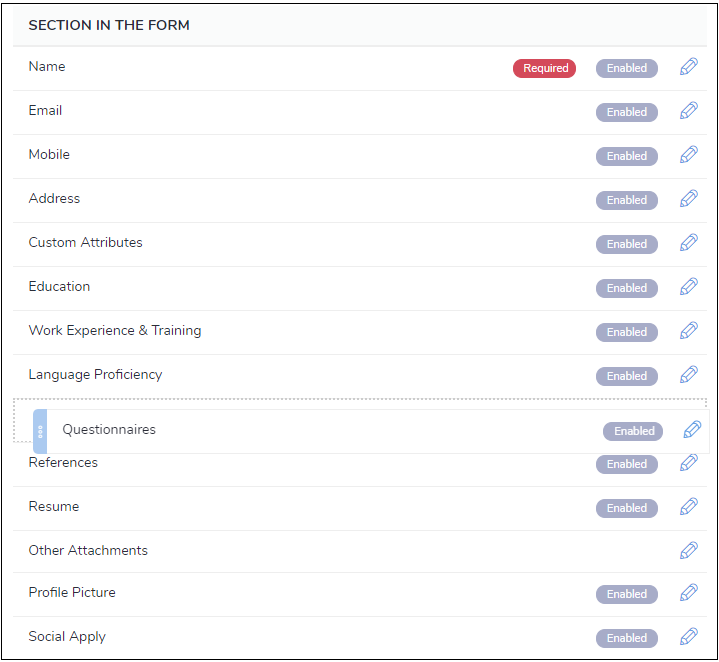The image size is (719, 662).
Task: Toggle Enabled badge for Language Proficiency
Action: tap(627, 376)
